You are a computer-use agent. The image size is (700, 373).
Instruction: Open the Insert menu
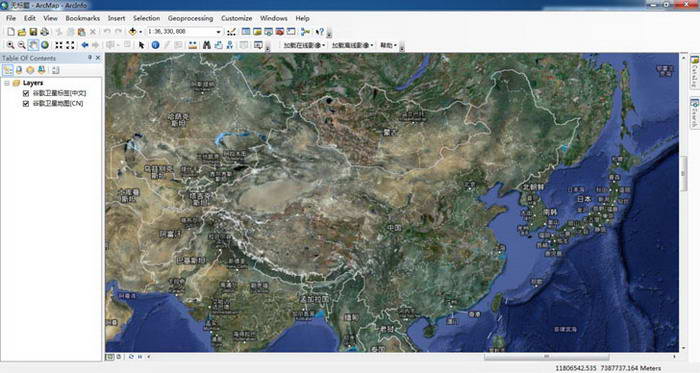[116, 18]
